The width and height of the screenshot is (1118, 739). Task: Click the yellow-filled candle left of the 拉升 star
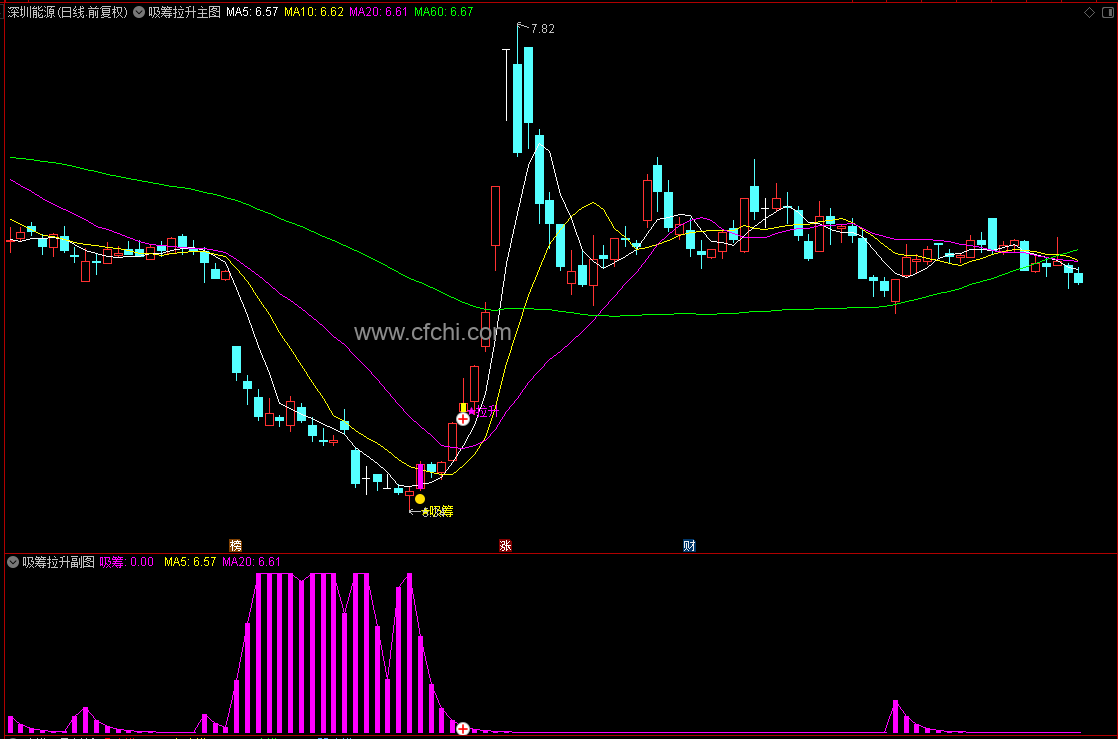coord(463,408)
